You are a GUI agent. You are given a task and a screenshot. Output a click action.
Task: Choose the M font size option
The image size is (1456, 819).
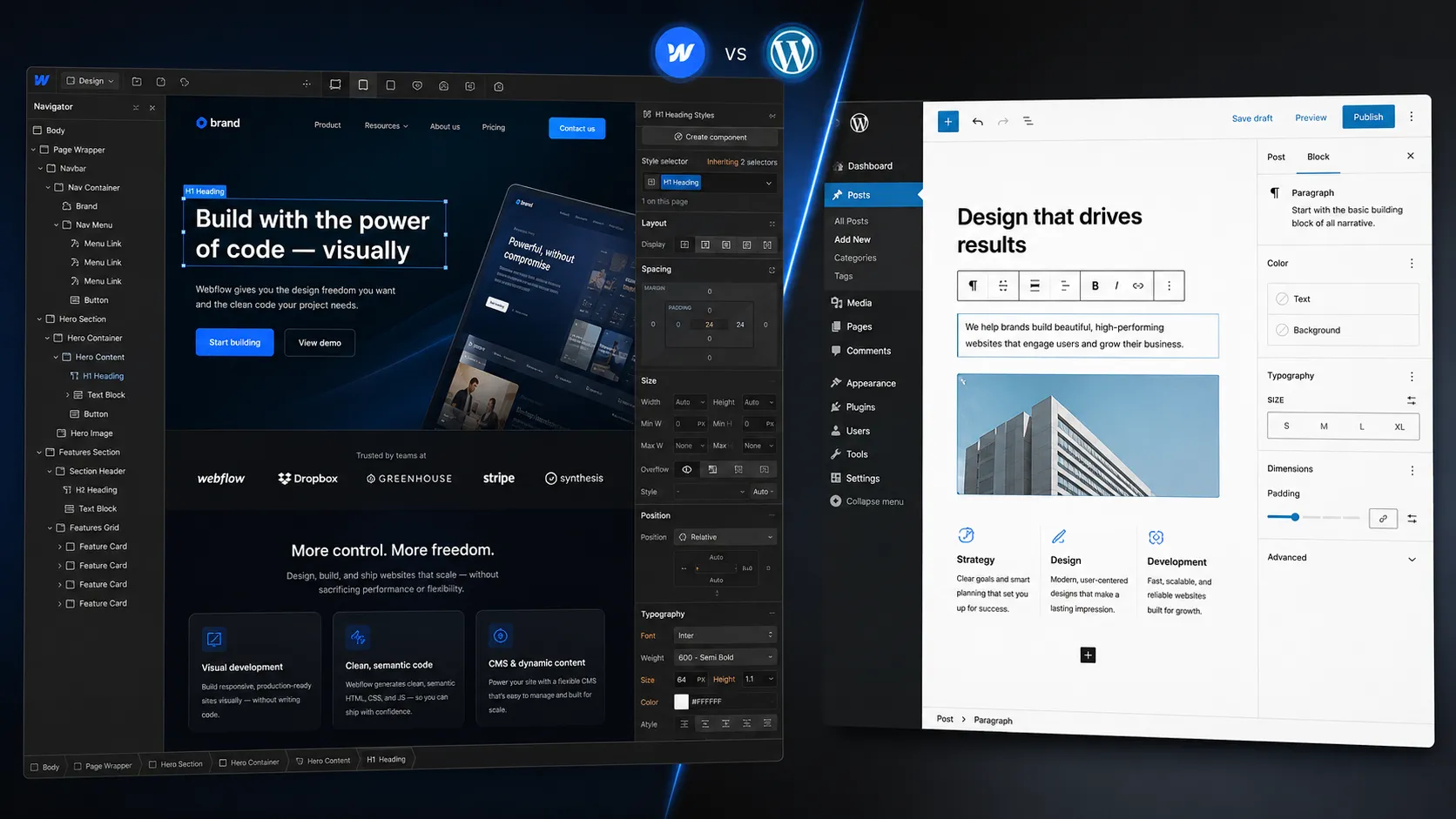[1324, 426]
